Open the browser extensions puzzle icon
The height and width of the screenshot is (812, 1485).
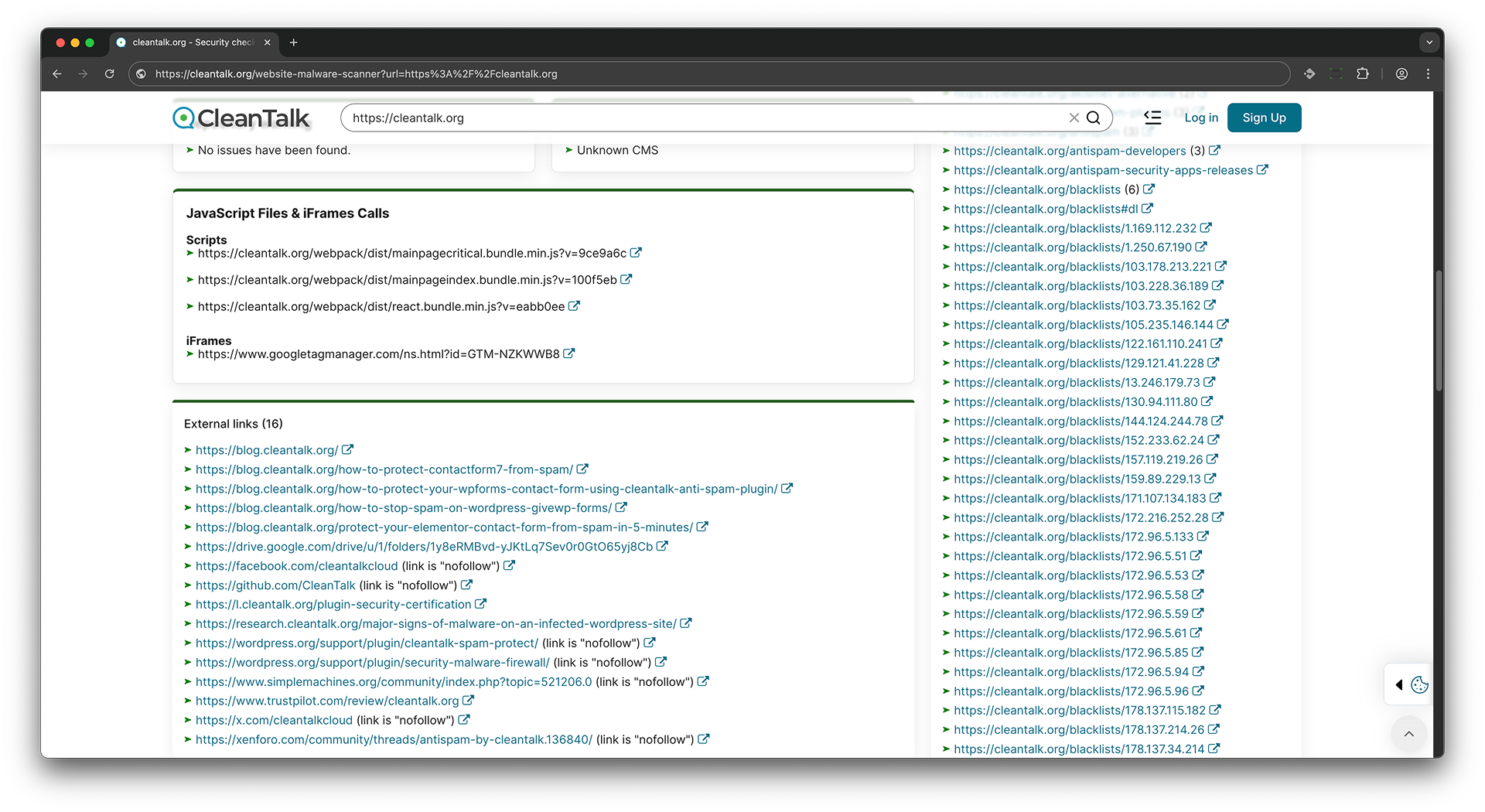[x=1362, y=73]
